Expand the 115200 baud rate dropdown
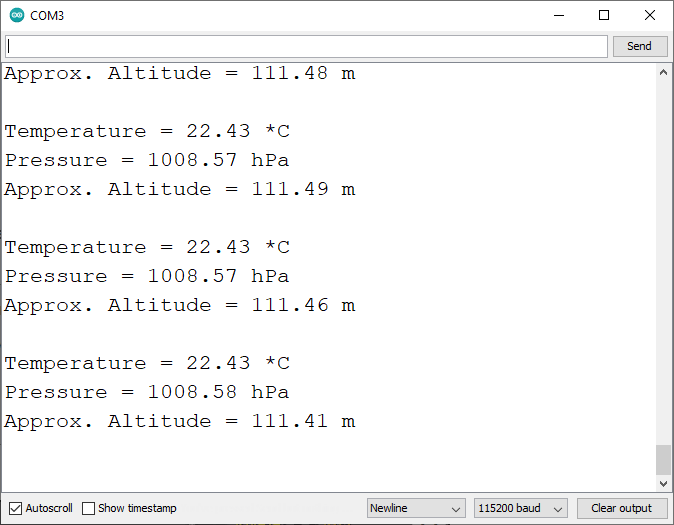This screenshot has width=674, height=525. [x=521, y=508]
